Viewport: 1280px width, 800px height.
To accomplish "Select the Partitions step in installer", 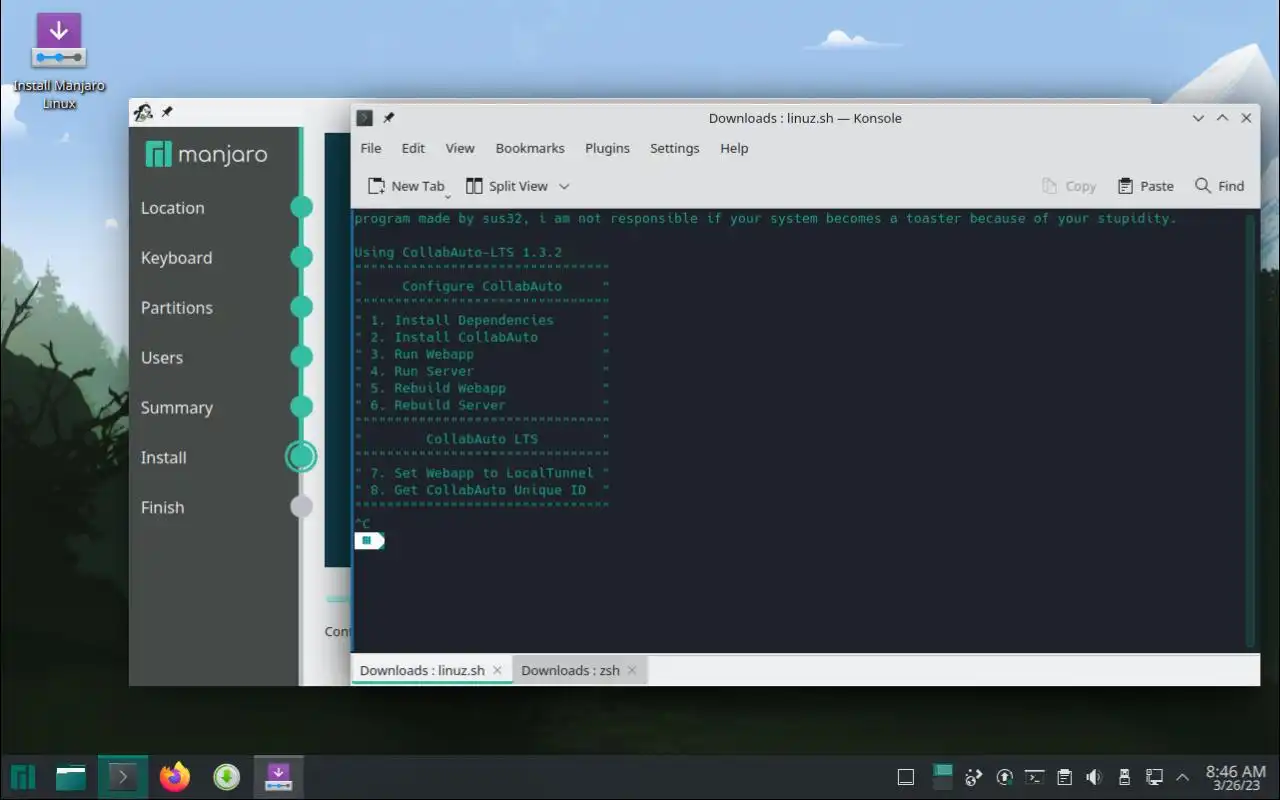I will click(176, 308).
